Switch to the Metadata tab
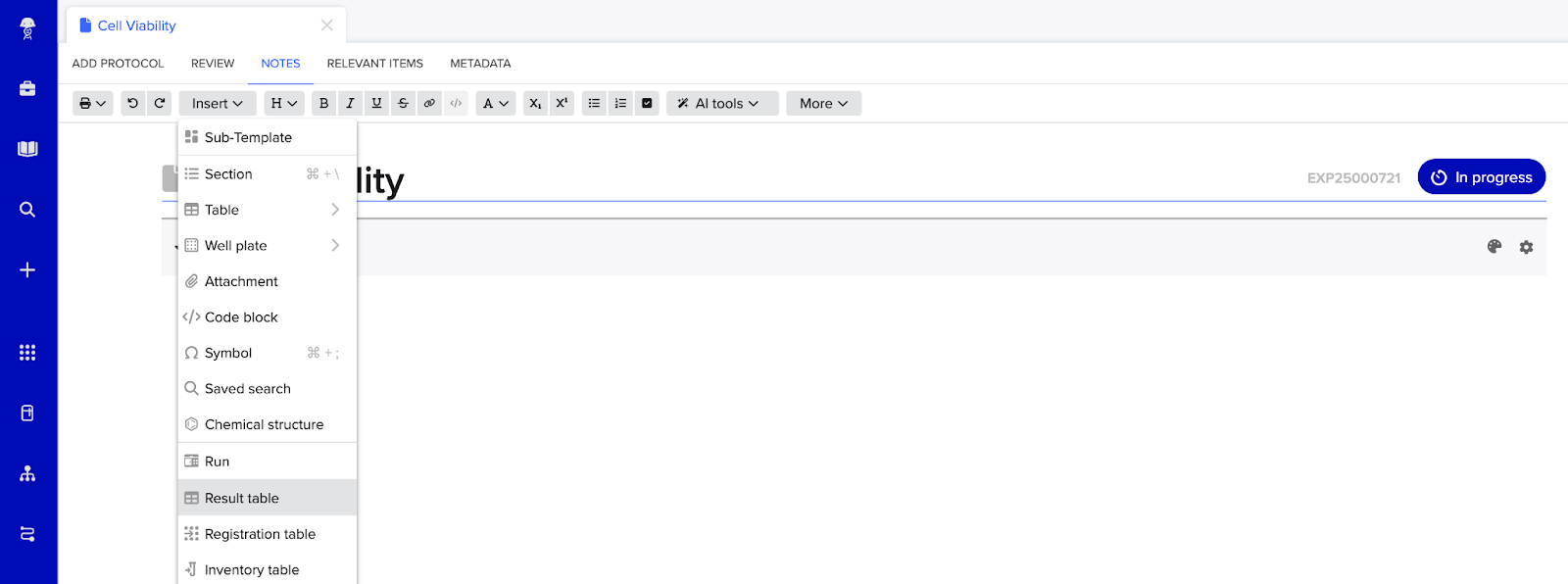The image size is (1568, 584). pyautogui.click(x=480, y=64)
